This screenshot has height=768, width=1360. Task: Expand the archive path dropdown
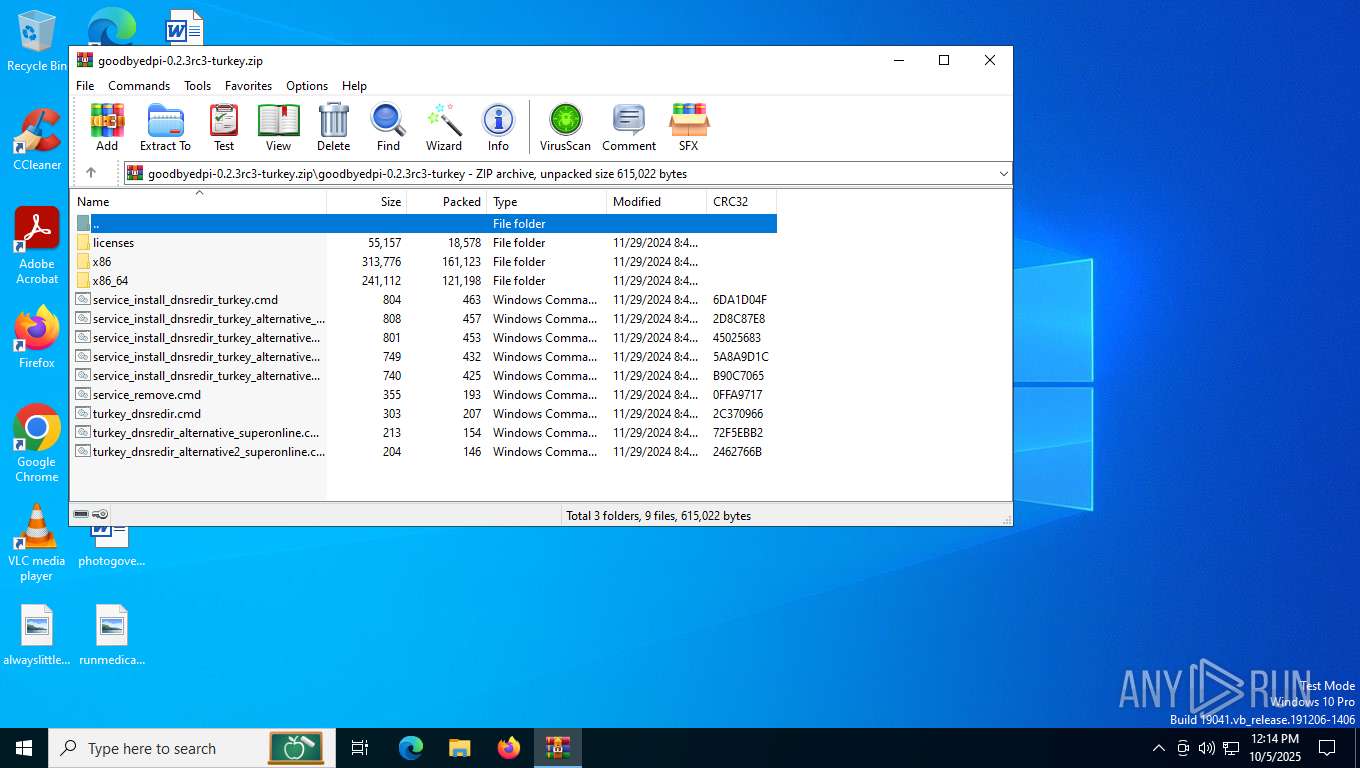[x=1003, y=174]
